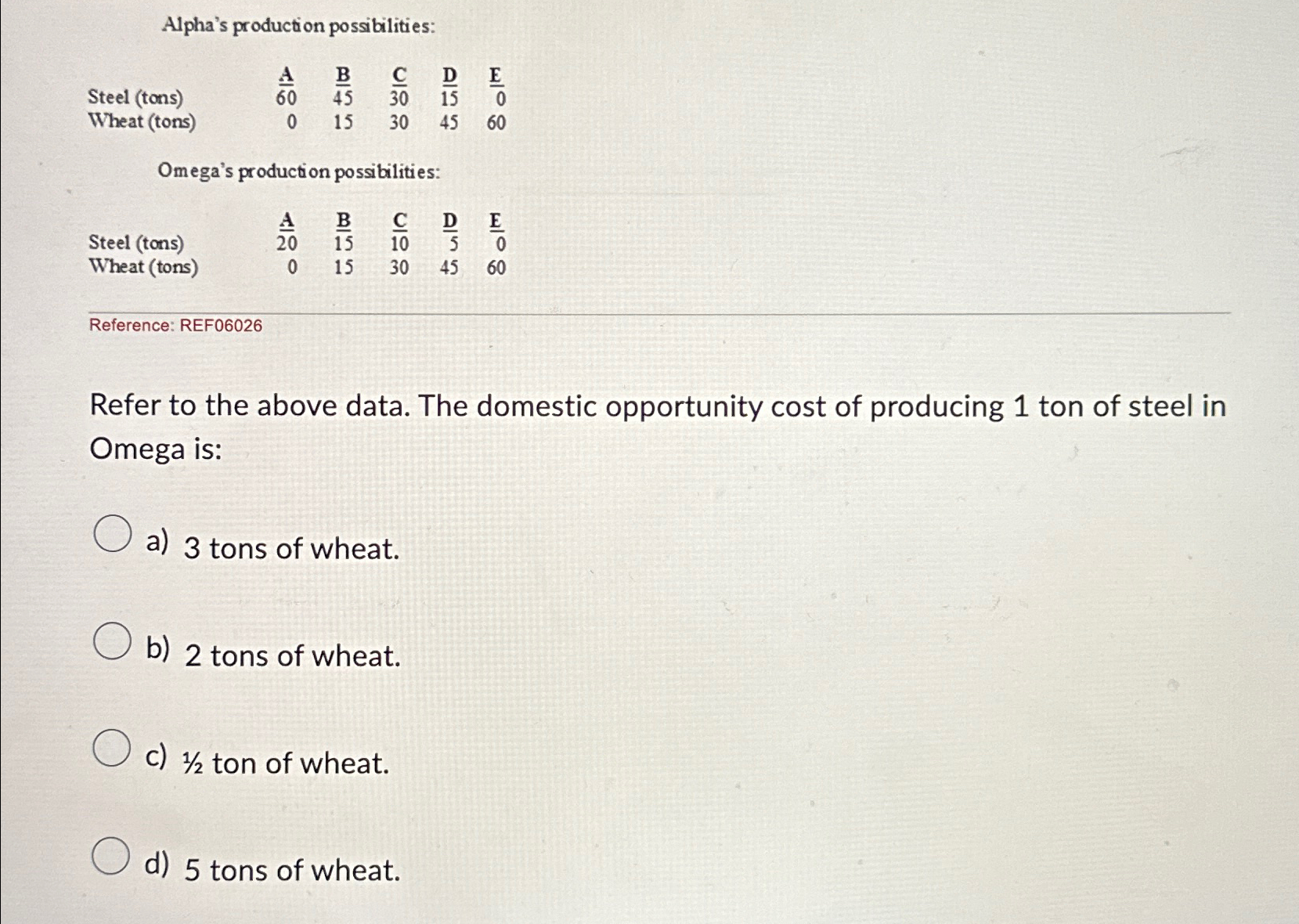Click the value 20 under column A for Omega
This screenshot has height=924, width=1299.
pyautogui.click(x=288, y=244)
